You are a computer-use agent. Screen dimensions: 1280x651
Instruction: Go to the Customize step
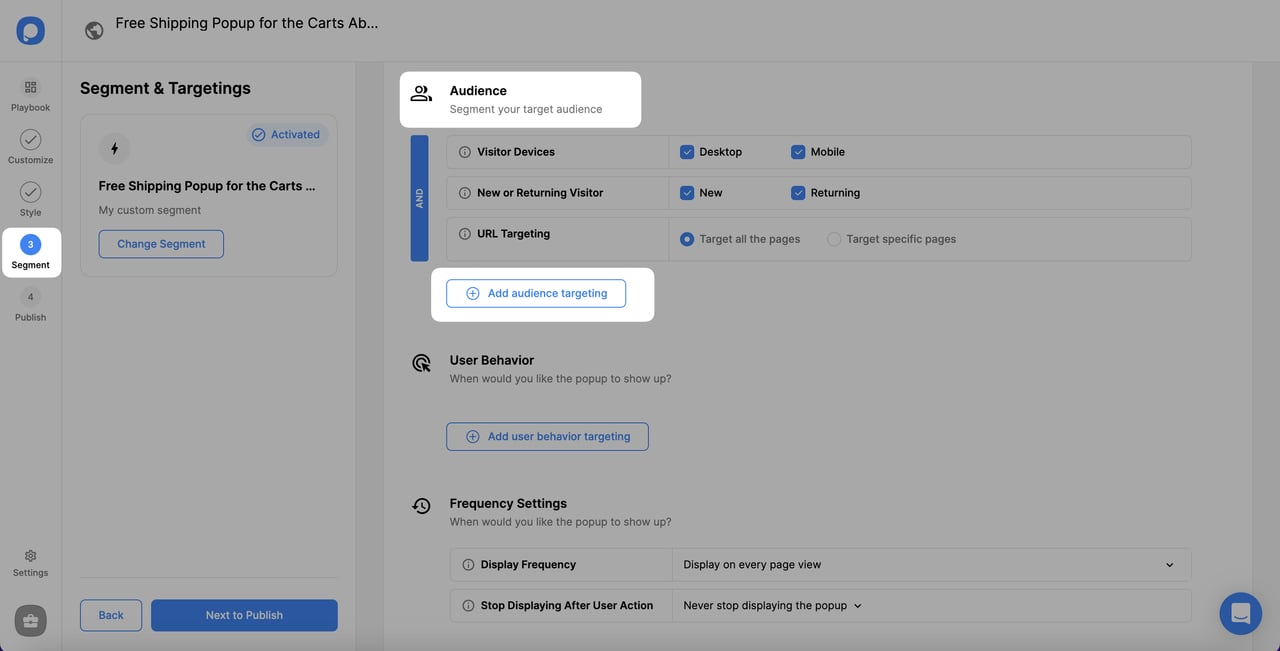(30, 147)
